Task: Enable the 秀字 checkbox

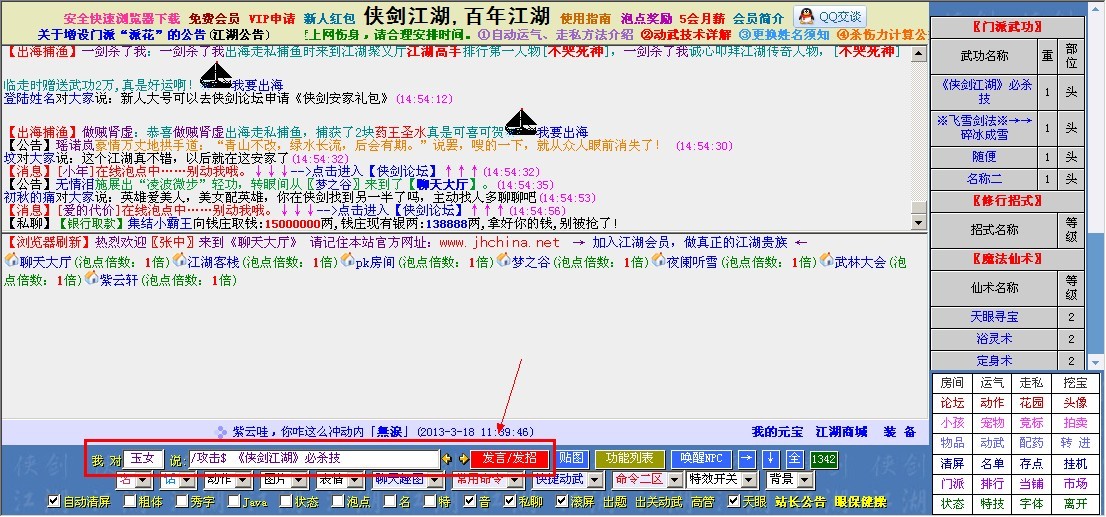Action: 182,502
